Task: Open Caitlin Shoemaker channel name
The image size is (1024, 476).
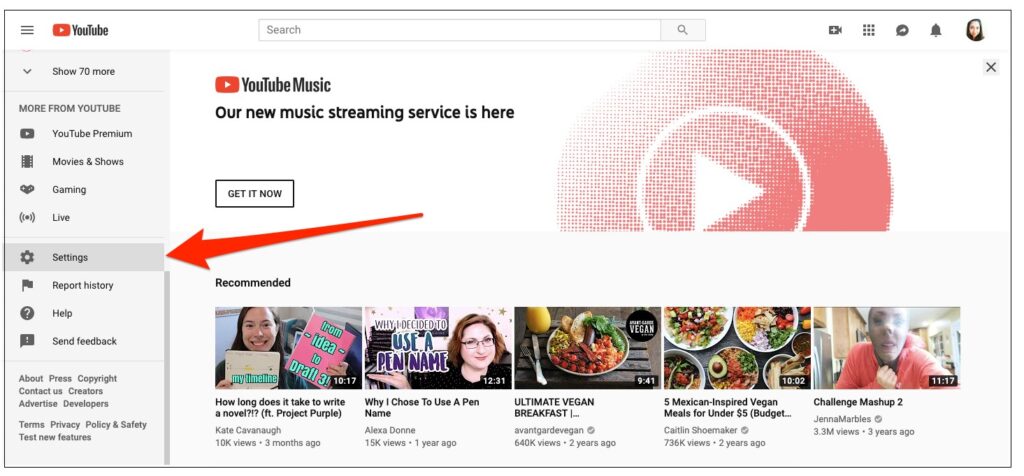Action: (x=701, y=430)
